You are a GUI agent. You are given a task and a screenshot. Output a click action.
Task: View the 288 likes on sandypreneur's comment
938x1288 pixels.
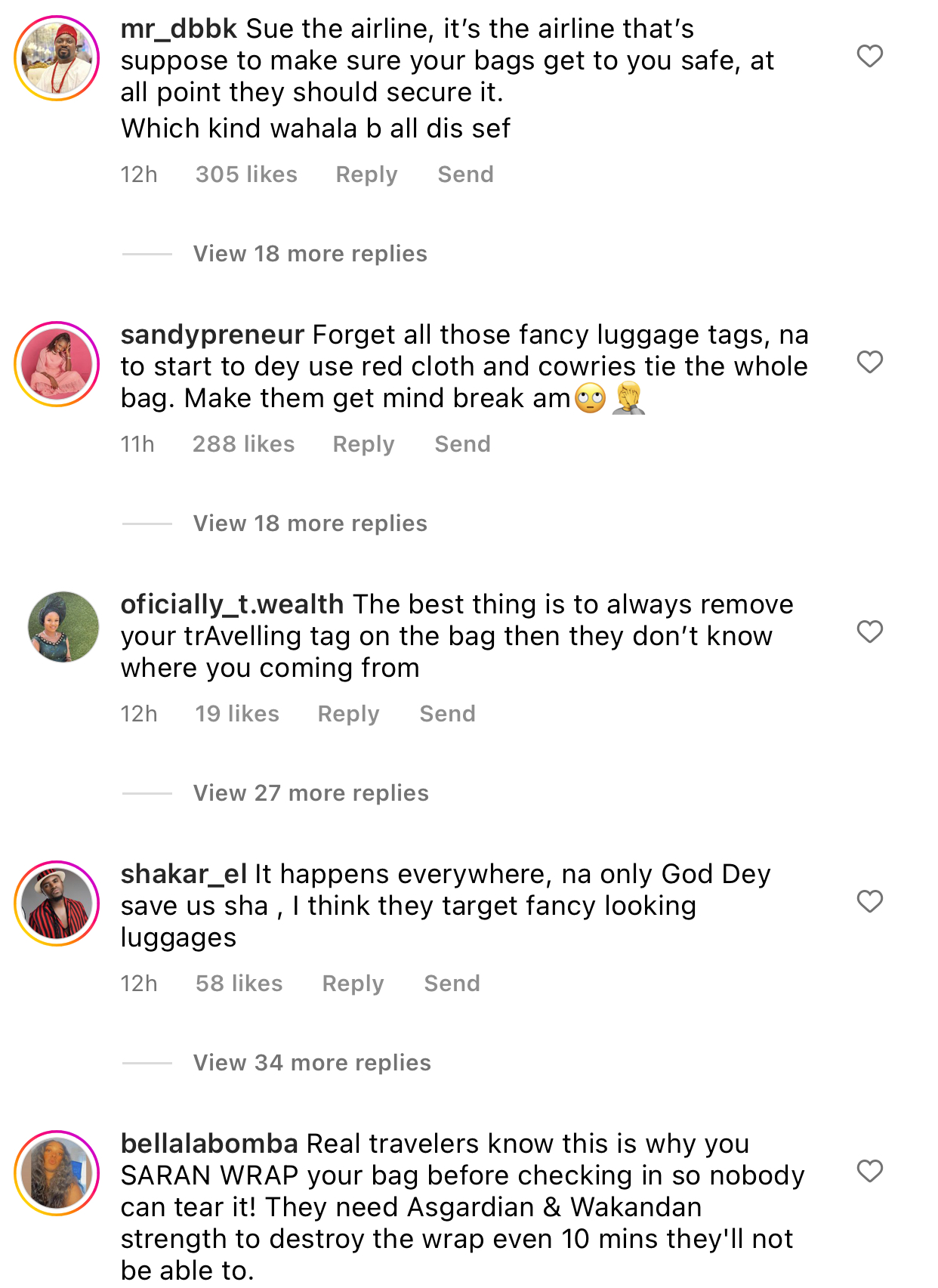(x=243, y=444)
